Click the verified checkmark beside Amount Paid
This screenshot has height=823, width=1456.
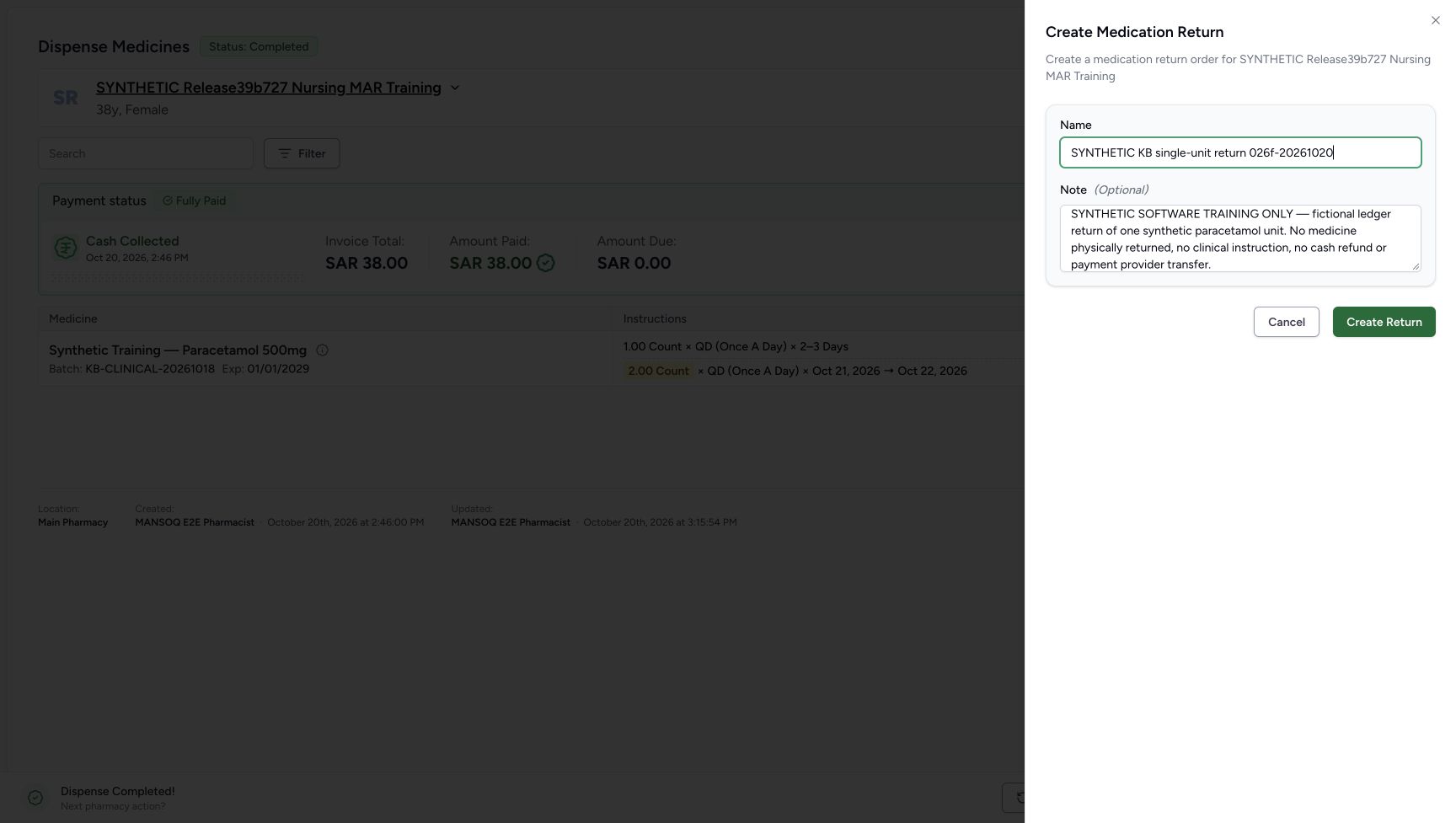pyautogui.click(x=546, y=263)
